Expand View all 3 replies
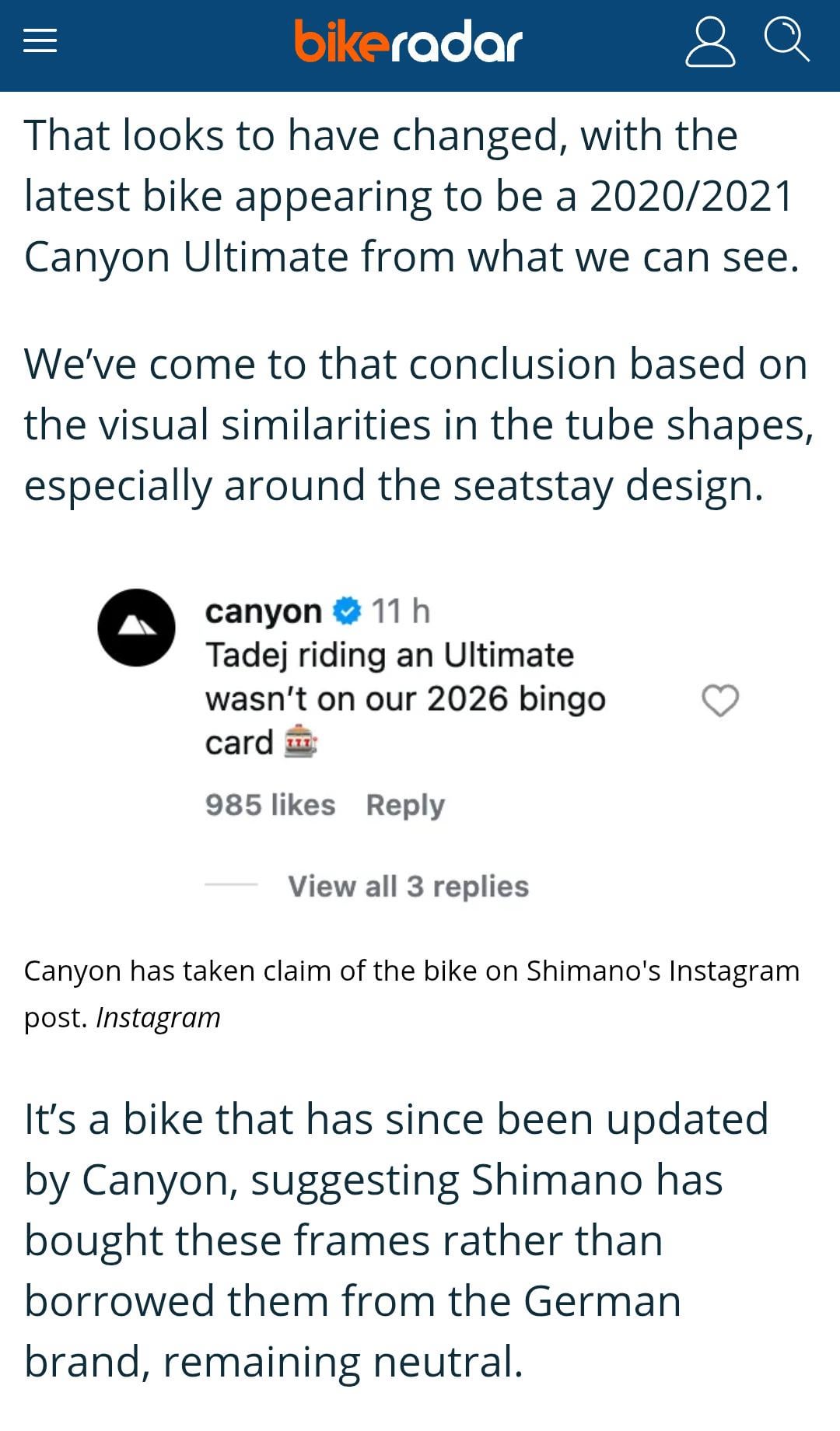 point(408,886)
